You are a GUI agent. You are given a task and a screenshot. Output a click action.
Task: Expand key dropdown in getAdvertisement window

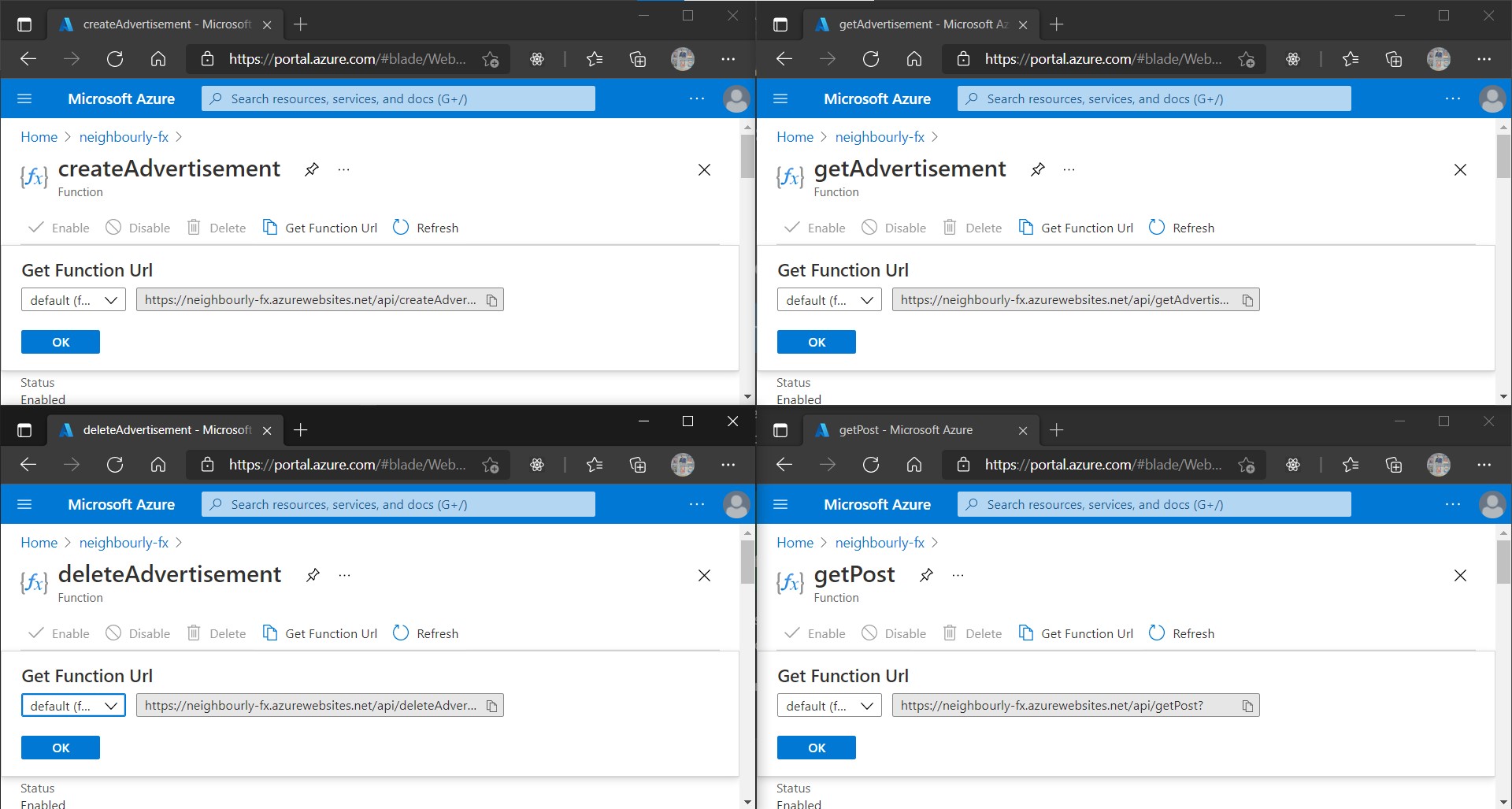coord(829,300)
